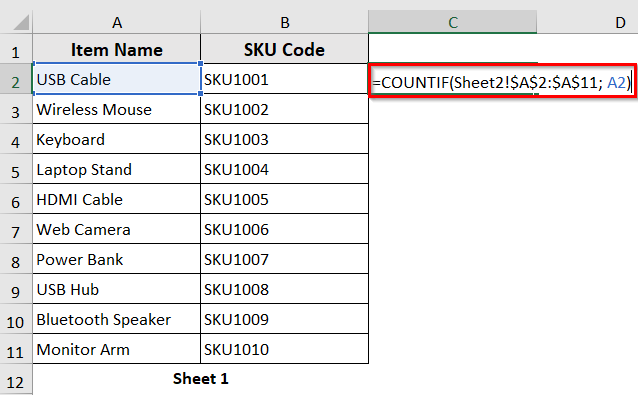Click the Sheet 1 label cell
The image size is (638, 395).
point(201,379)
